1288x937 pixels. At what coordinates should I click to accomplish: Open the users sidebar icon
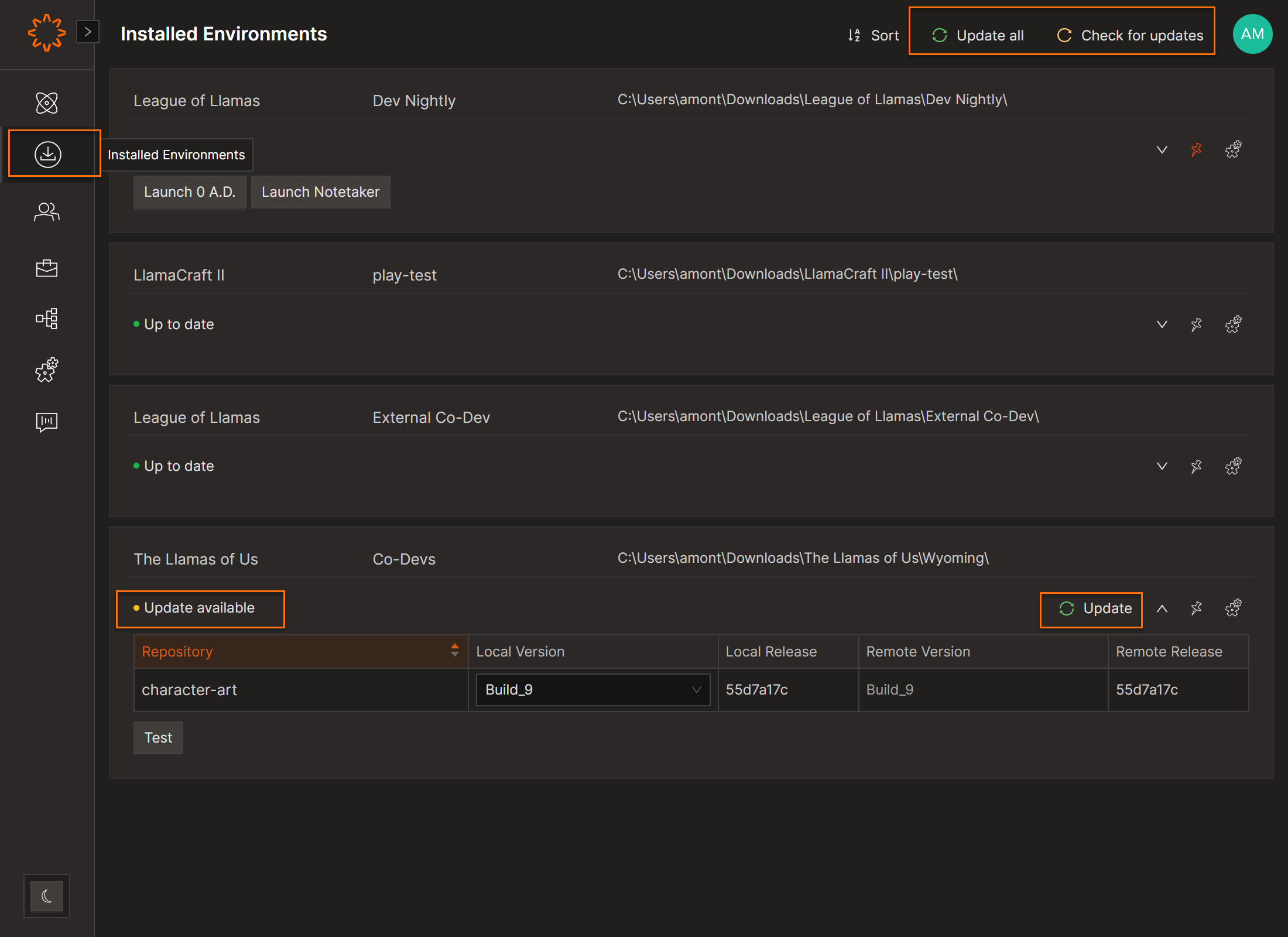(x=47, y=211)
